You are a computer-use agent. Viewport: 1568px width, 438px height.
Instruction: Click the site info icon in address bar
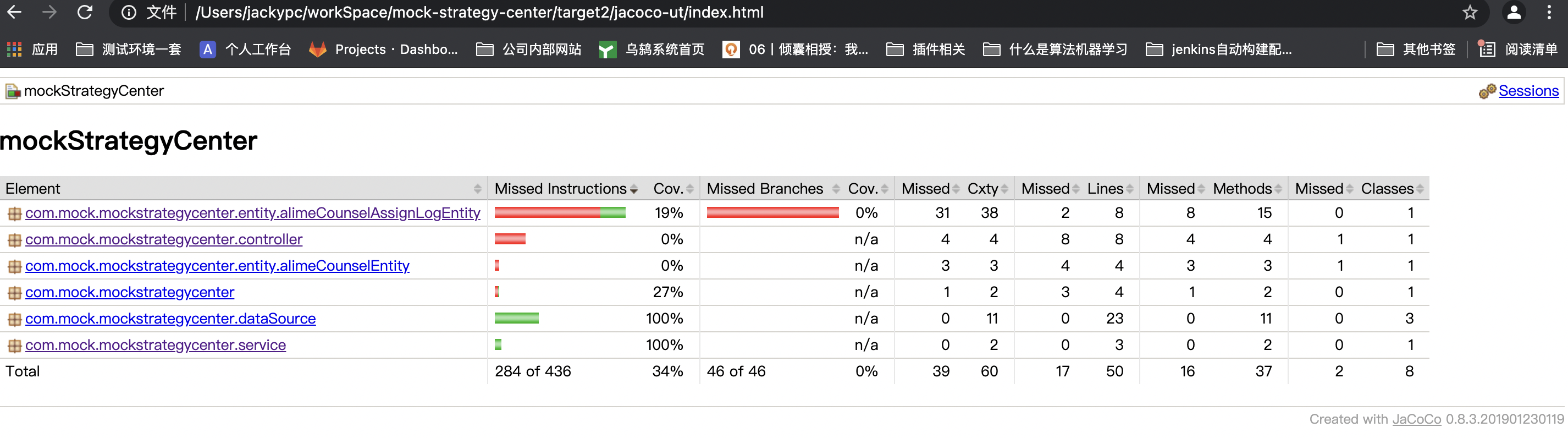[x=129, y=13]
